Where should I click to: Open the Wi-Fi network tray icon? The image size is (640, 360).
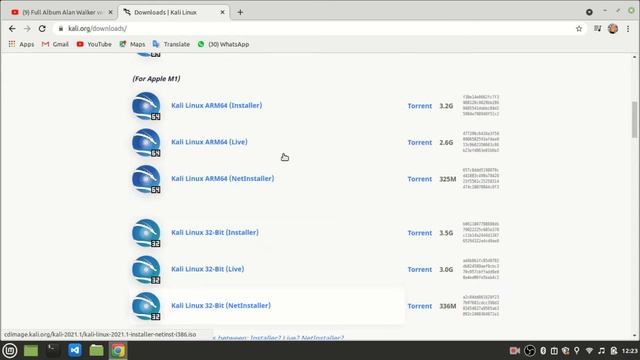(589, 351)
